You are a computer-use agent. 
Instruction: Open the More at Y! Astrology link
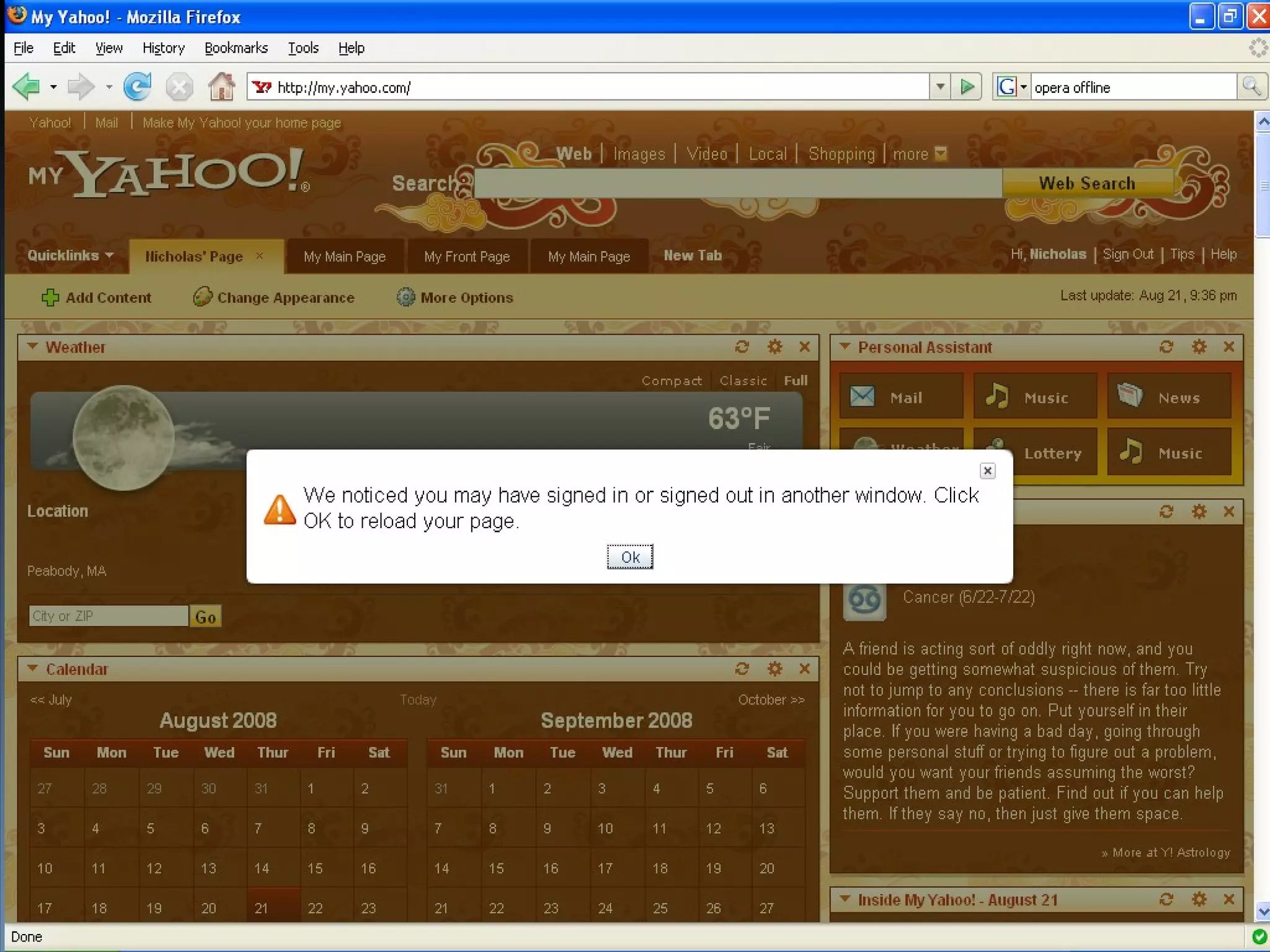click(1166, 852)
